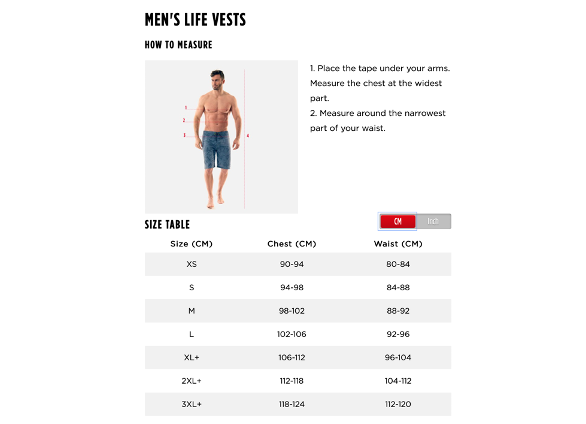586x424 pixels.
Task: Click chest marker 1 on the figure
Action: (x=186, y=108)
